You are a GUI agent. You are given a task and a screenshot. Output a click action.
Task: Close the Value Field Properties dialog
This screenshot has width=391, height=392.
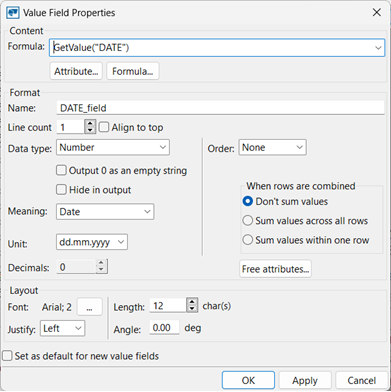377,13
